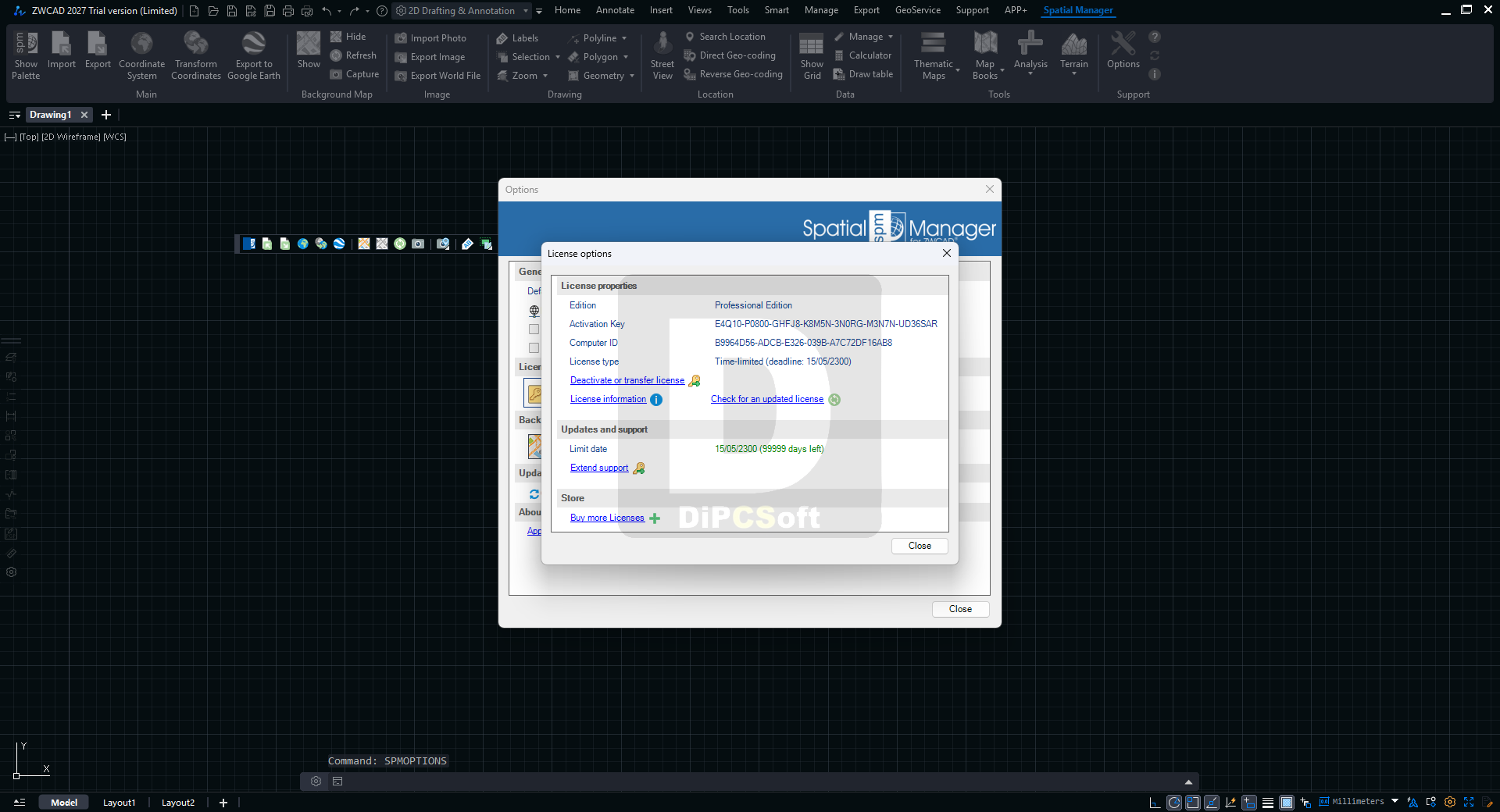Viewport: 1500px width, 812px height.
Task: Switch to the Annotate ribbon tab
Action: [615, 10]
